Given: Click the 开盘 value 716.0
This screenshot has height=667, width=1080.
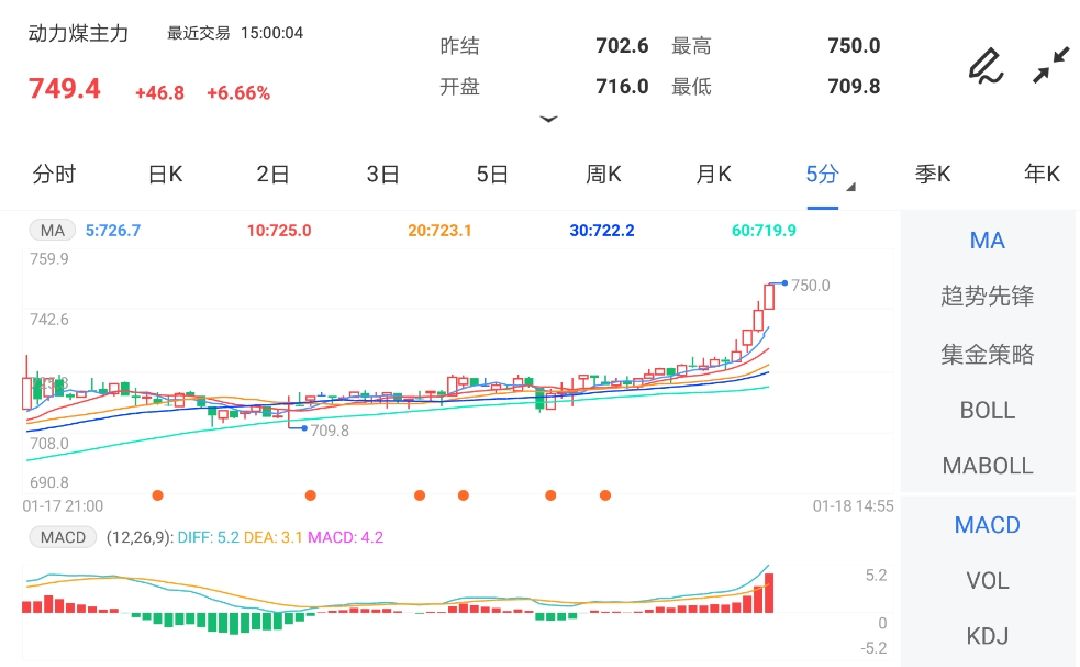Looking at the screenshot, I should point(622,86).
